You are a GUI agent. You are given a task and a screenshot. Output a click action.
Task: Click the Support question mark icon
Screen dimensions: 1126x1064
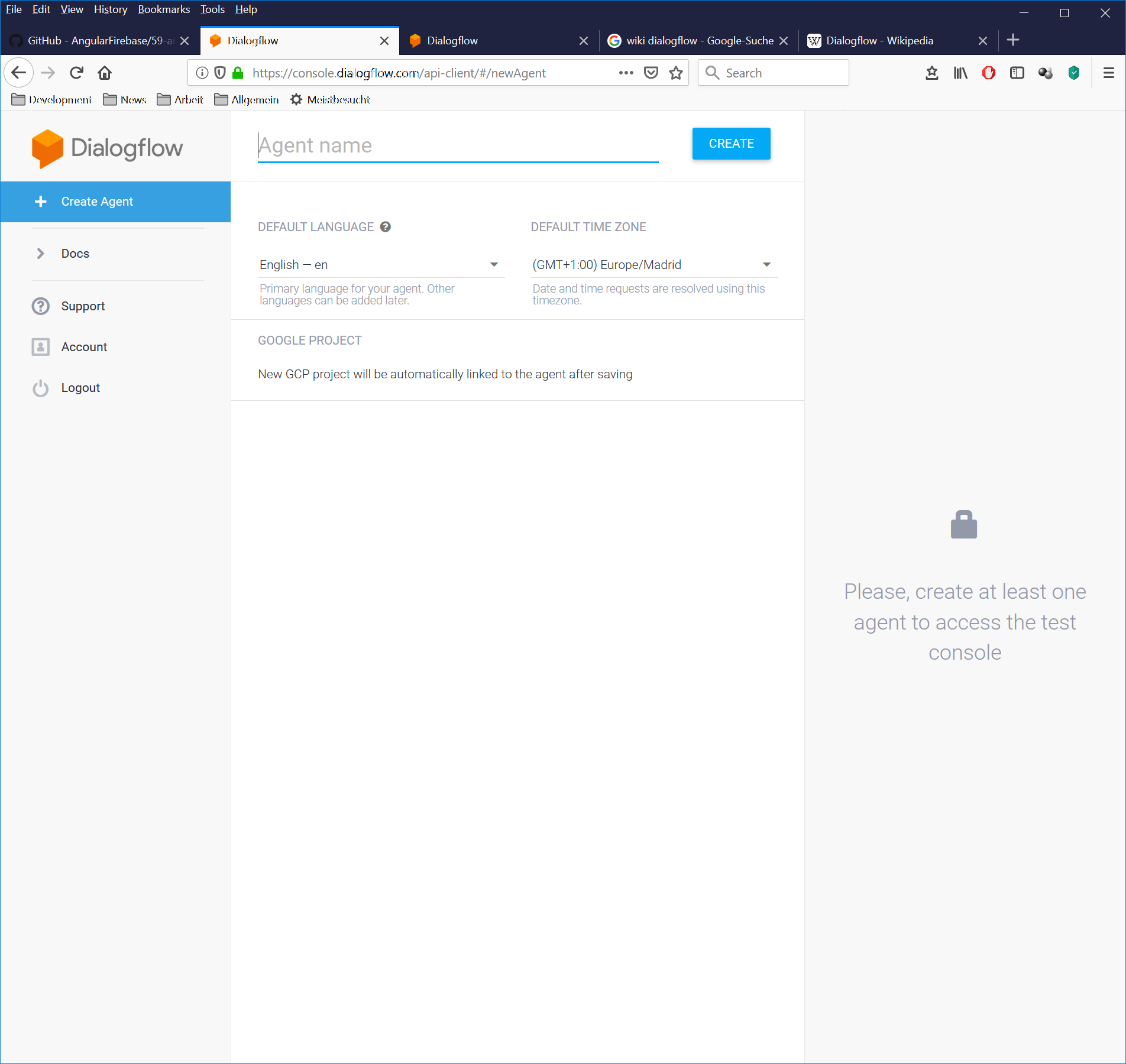40,306
